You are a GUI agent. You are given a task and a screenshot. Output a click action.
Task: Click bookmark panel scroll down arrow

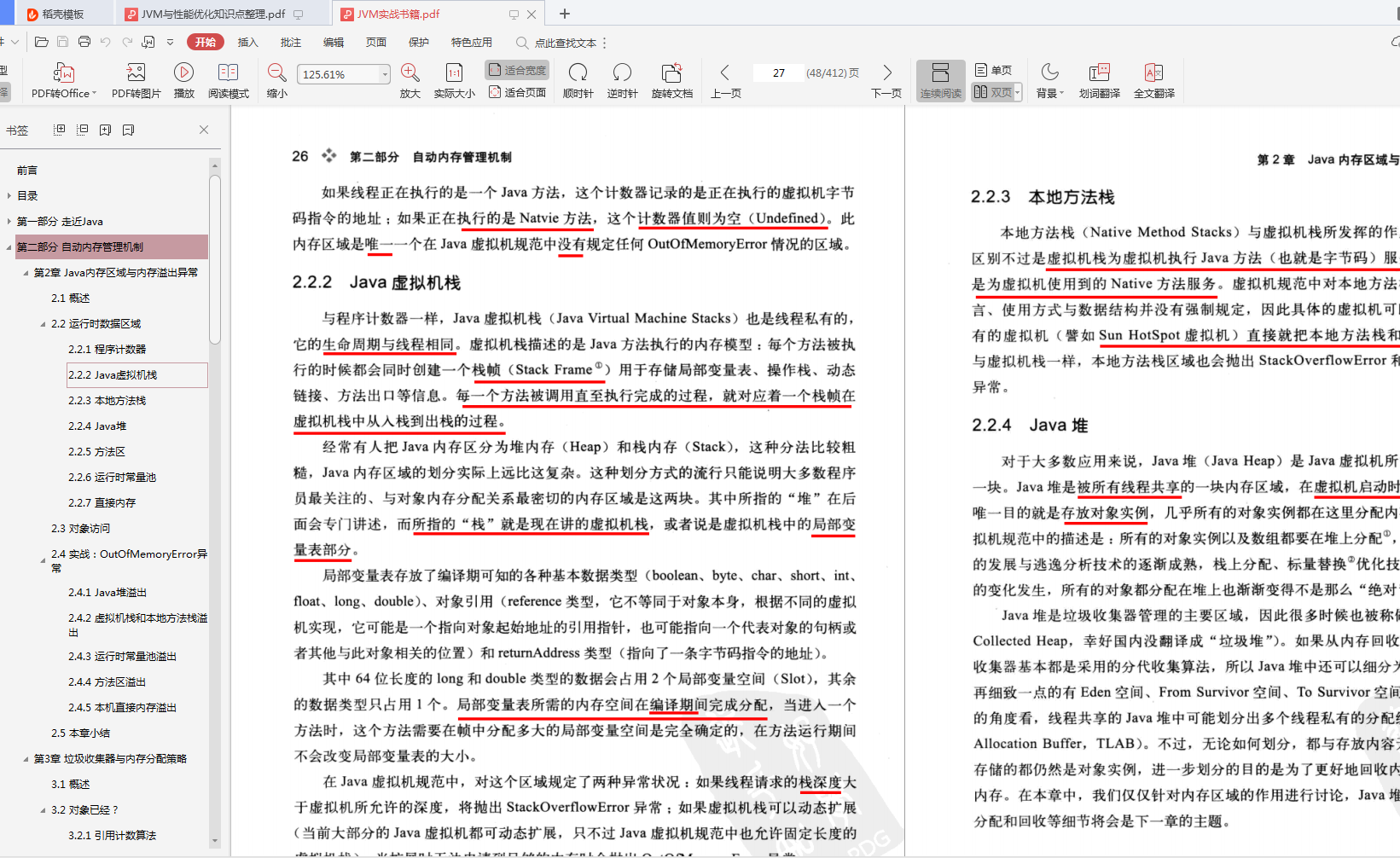pyautogui.click(x=215, y=840)
